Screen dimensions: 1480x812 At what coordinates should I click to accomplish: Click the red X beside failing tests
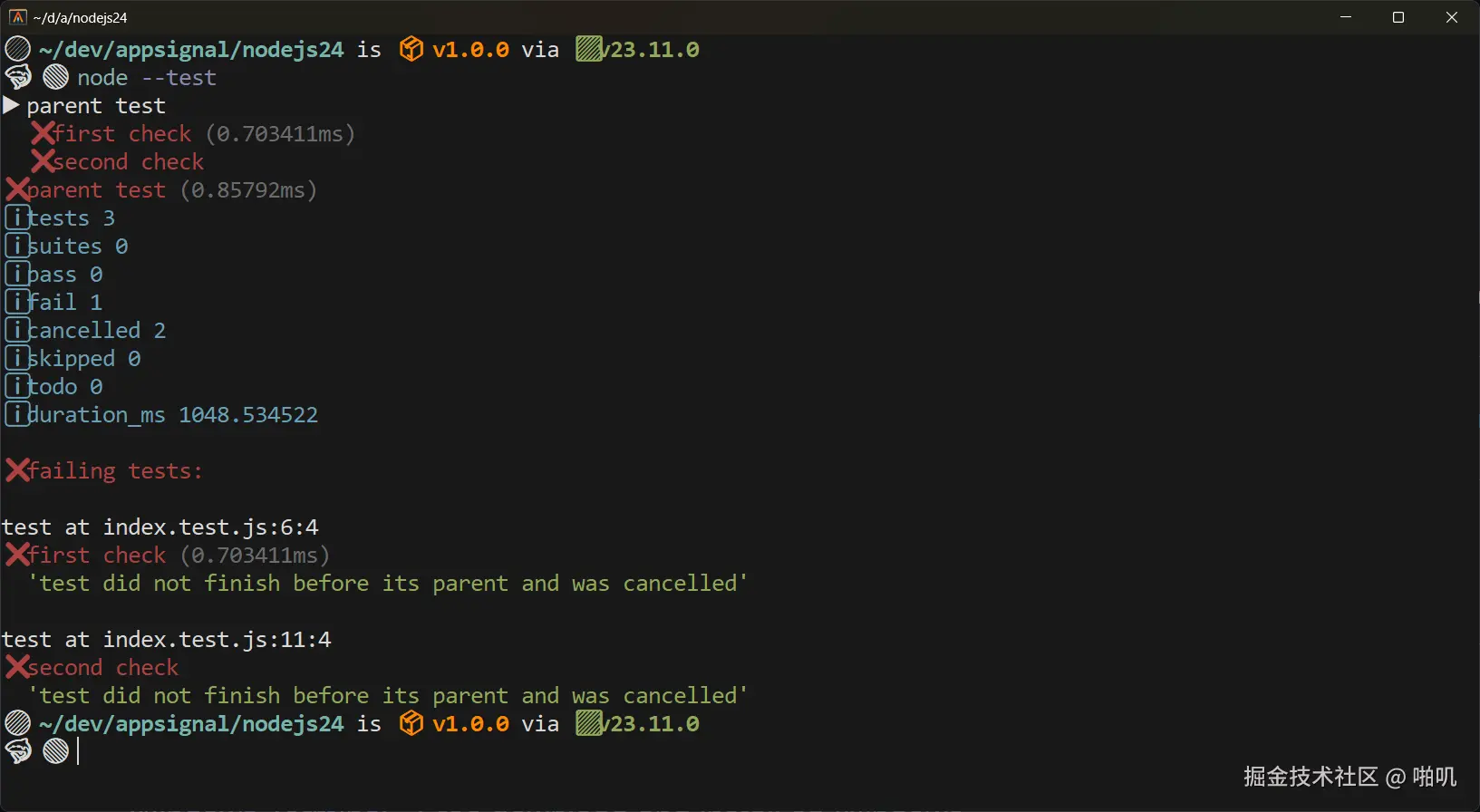point(16,470)
